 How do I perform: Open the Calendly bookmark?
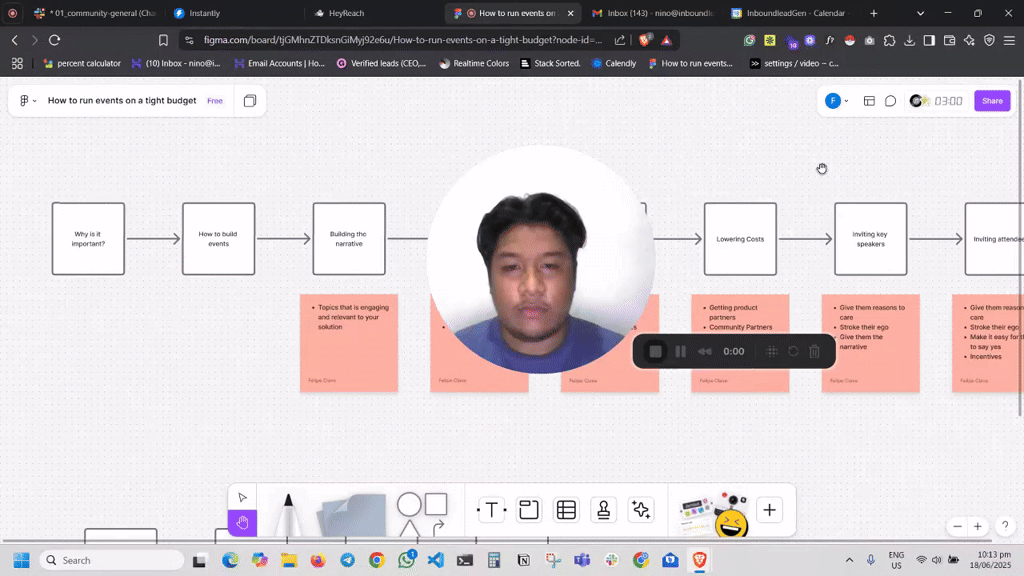pyautogui.click(x=620, y=63)
